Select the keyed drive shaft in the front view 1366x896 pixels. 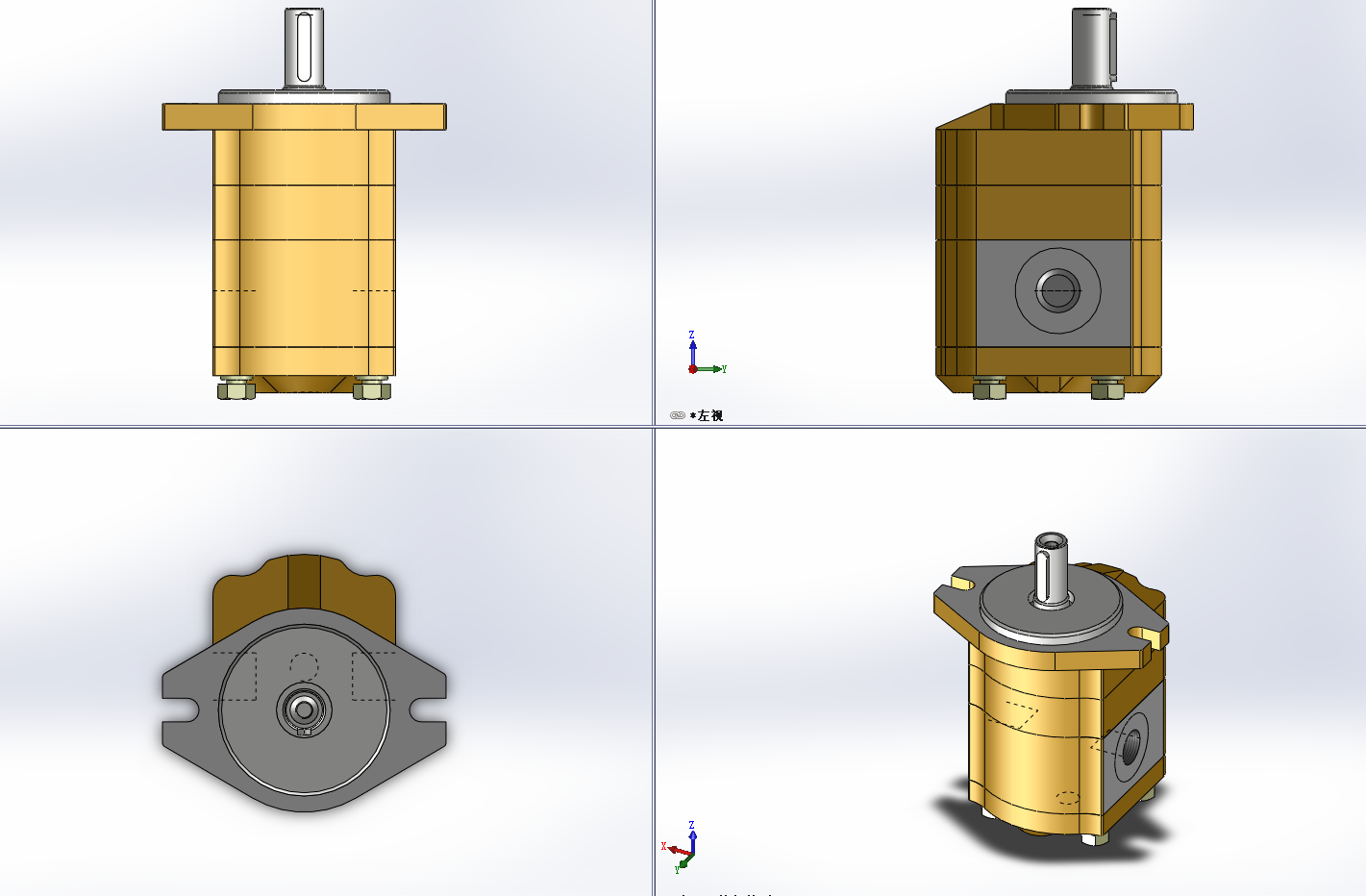click(304, 46)
